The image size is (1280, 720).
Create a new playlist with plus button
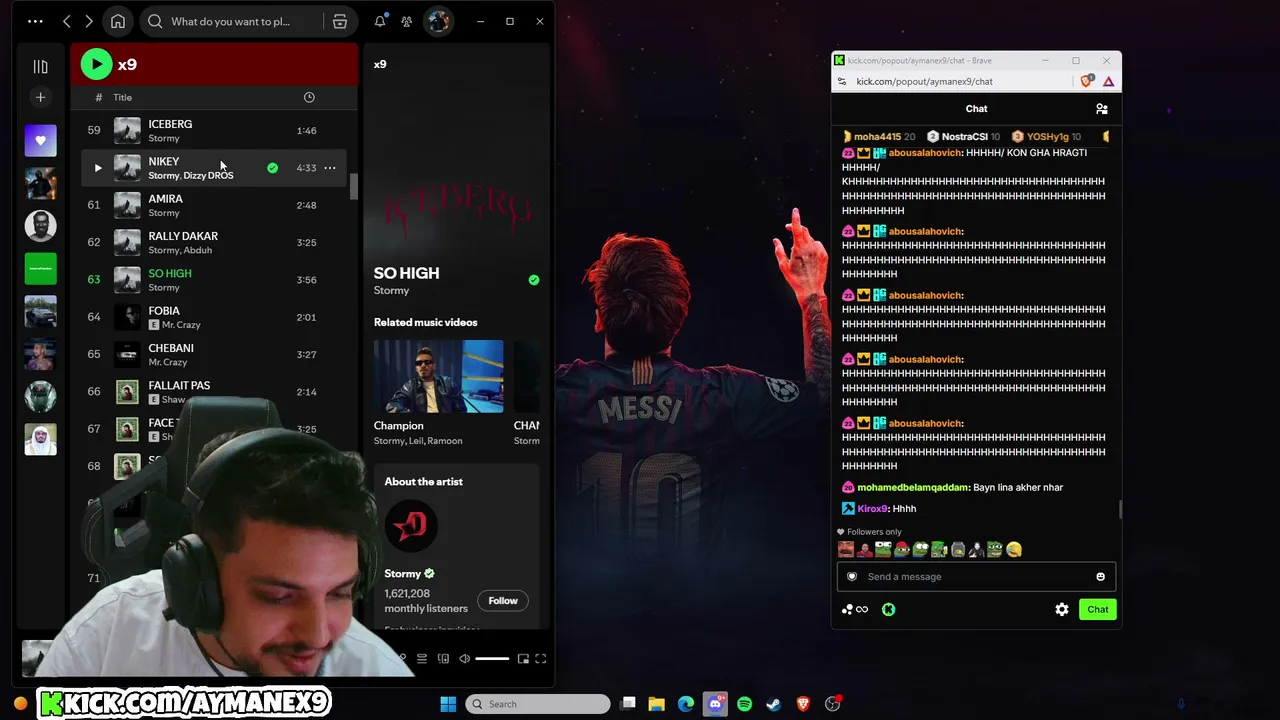[x=40, y=97]
